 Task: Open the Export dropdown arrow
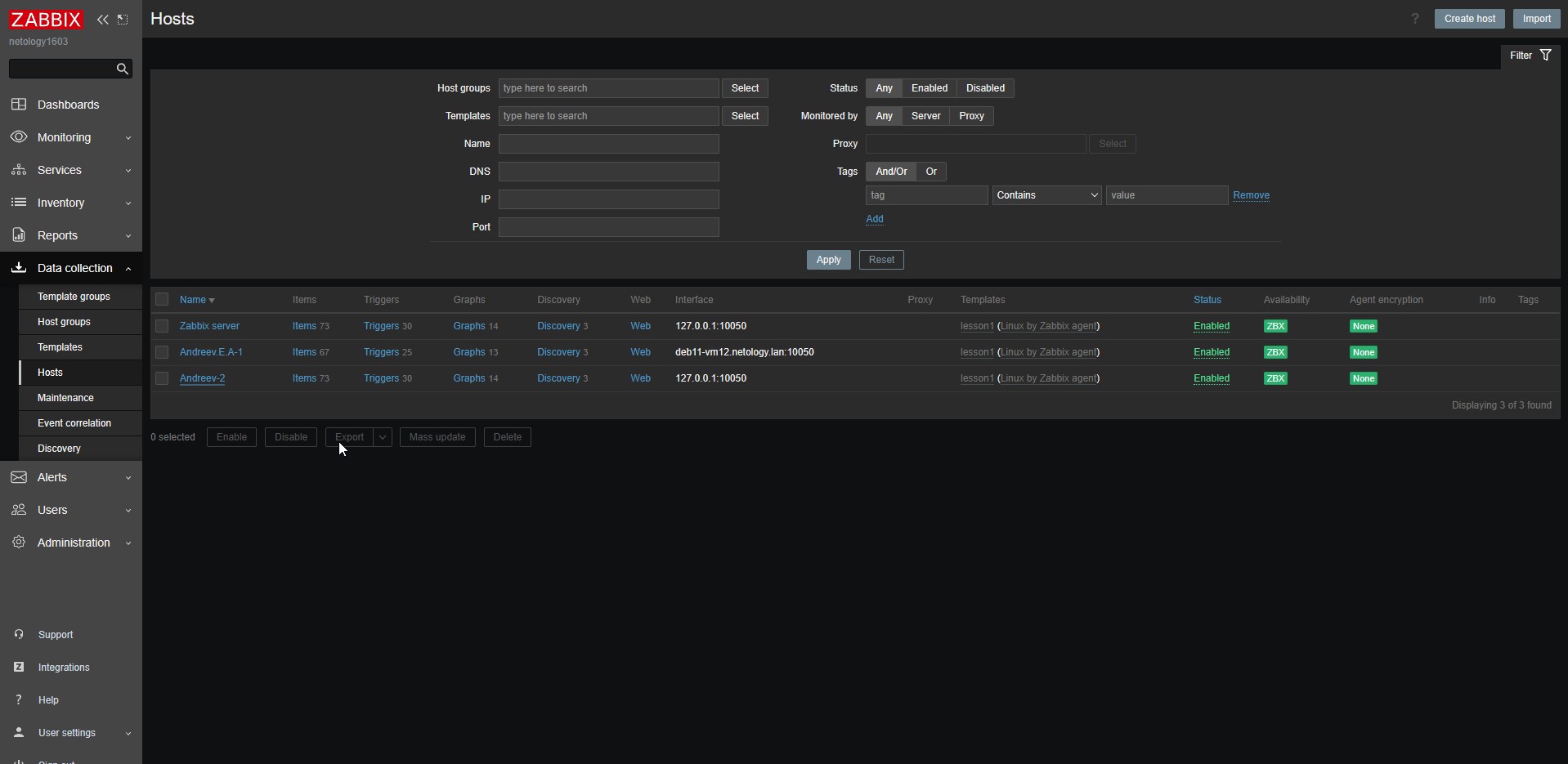(x=383, y=437)
